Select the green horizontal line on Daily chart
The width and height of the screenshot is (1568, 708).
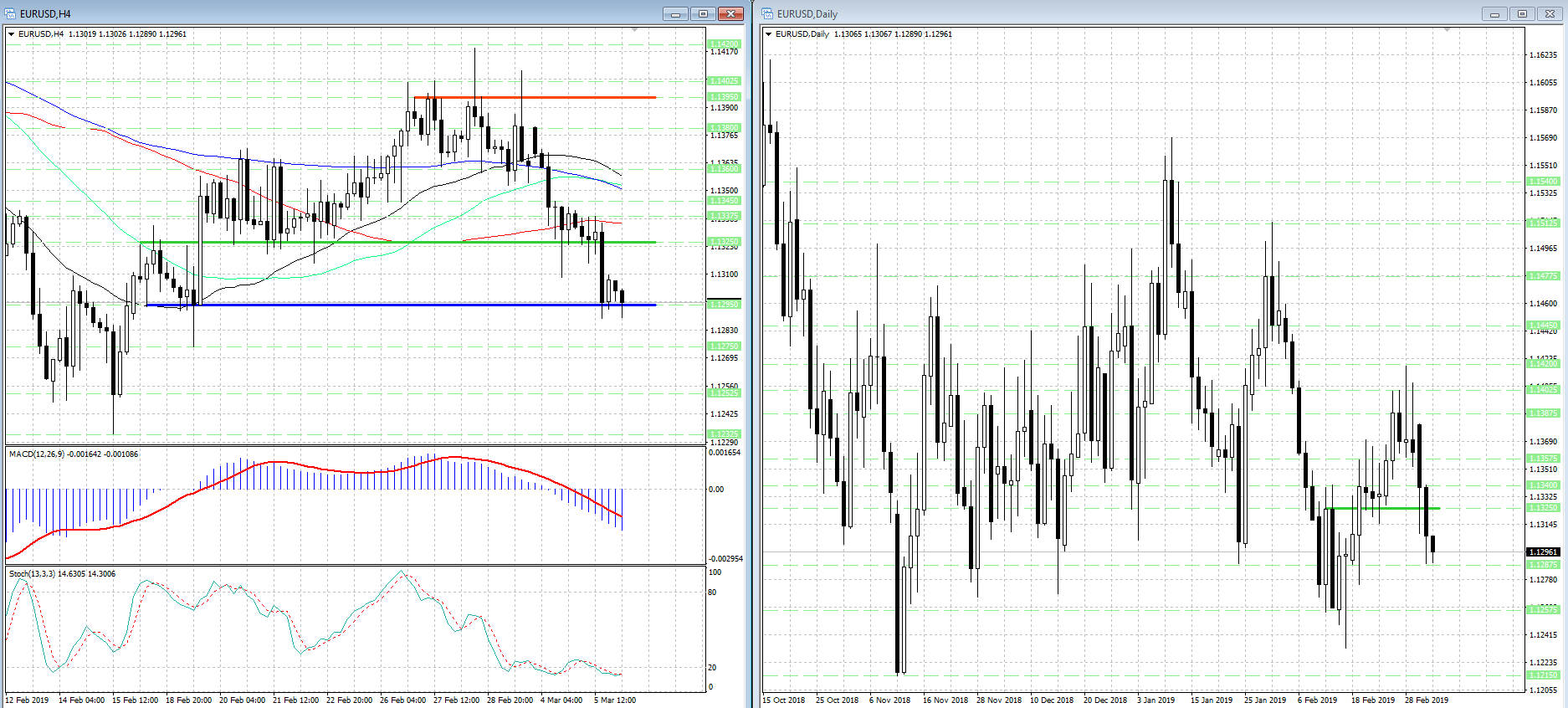pyautogui.click(x=1382, y=508)
